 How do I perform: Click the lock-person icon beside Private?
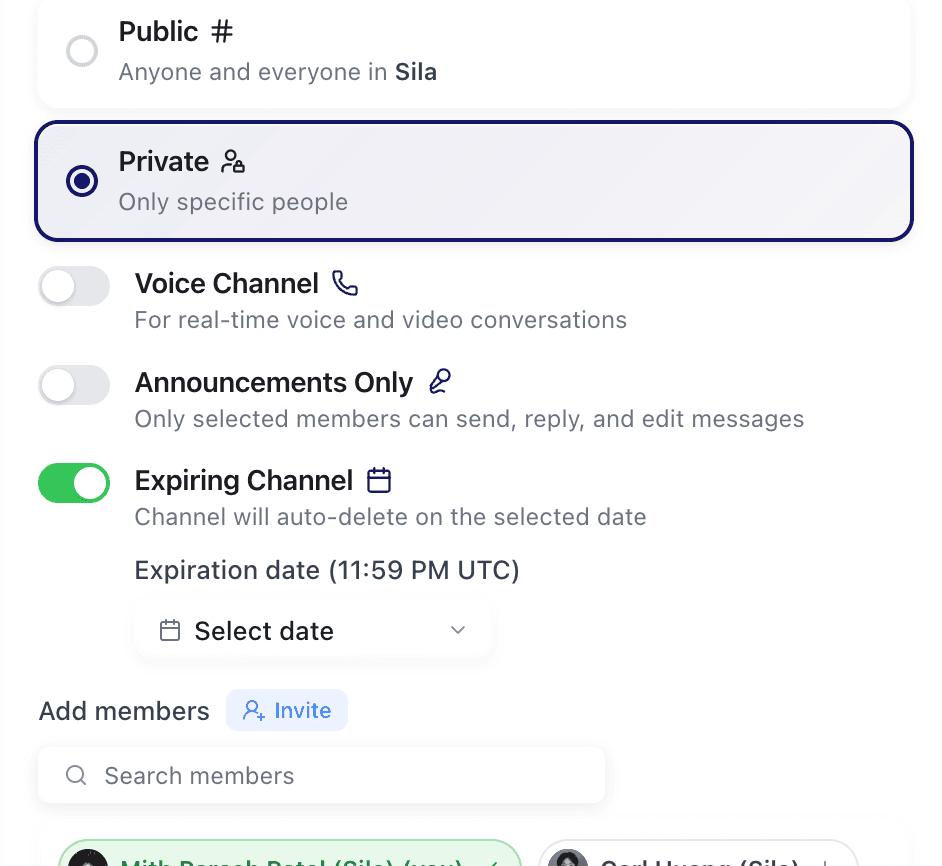(233, 161)
